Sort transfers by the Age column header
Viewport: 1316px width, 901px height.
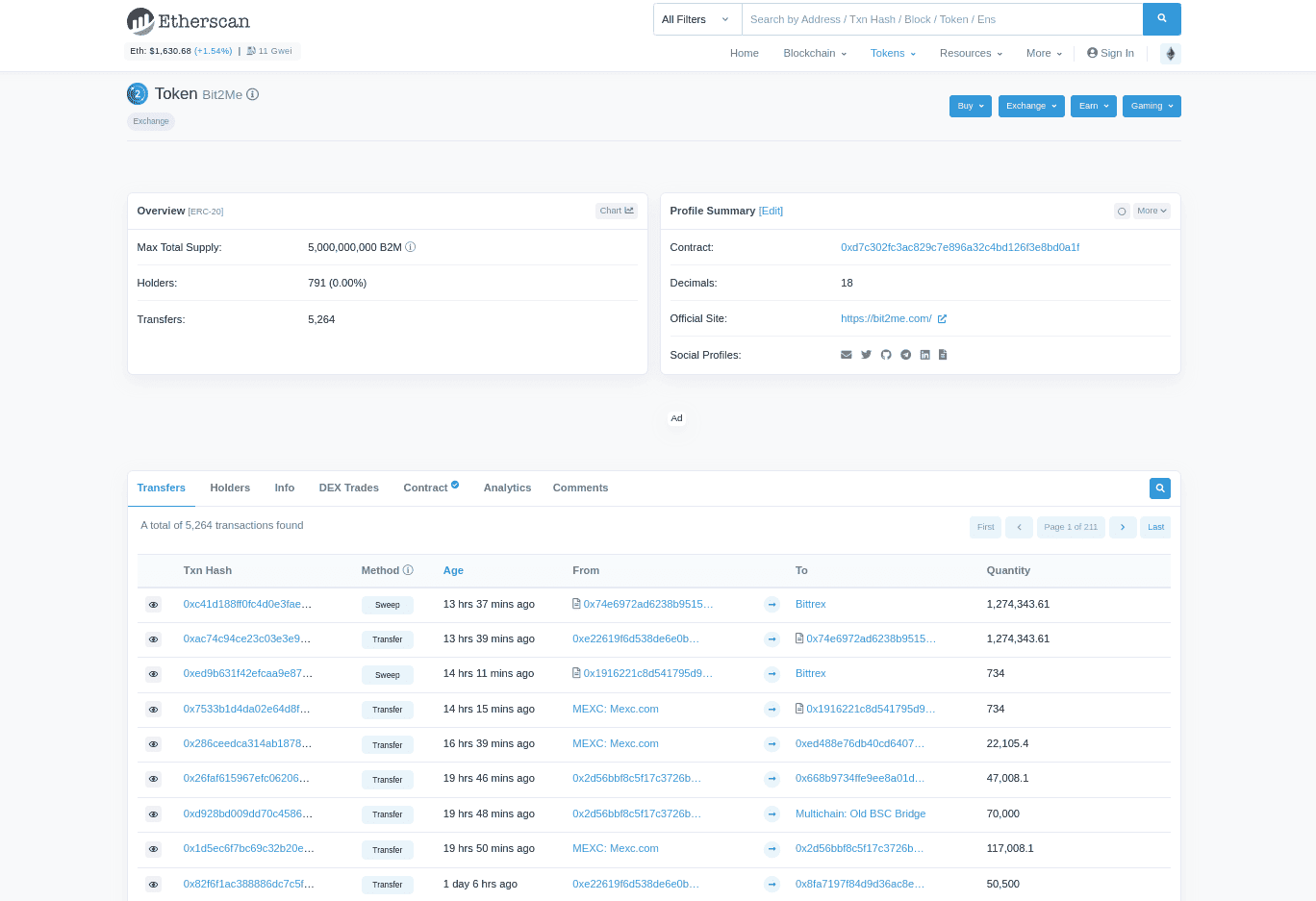click(453, 571)
